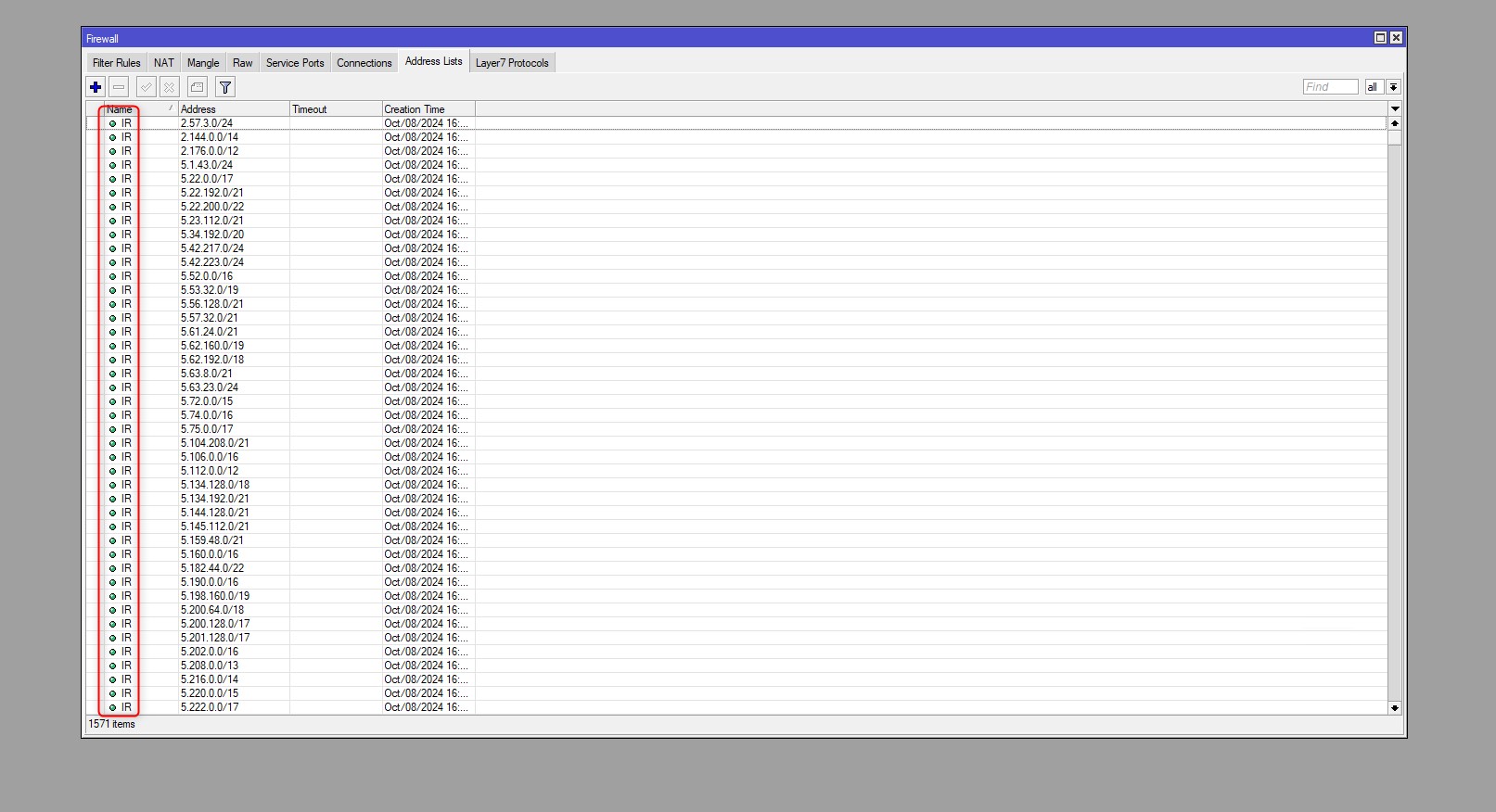
Task: Open the Filter Rules tab
Action: point(117,63)
